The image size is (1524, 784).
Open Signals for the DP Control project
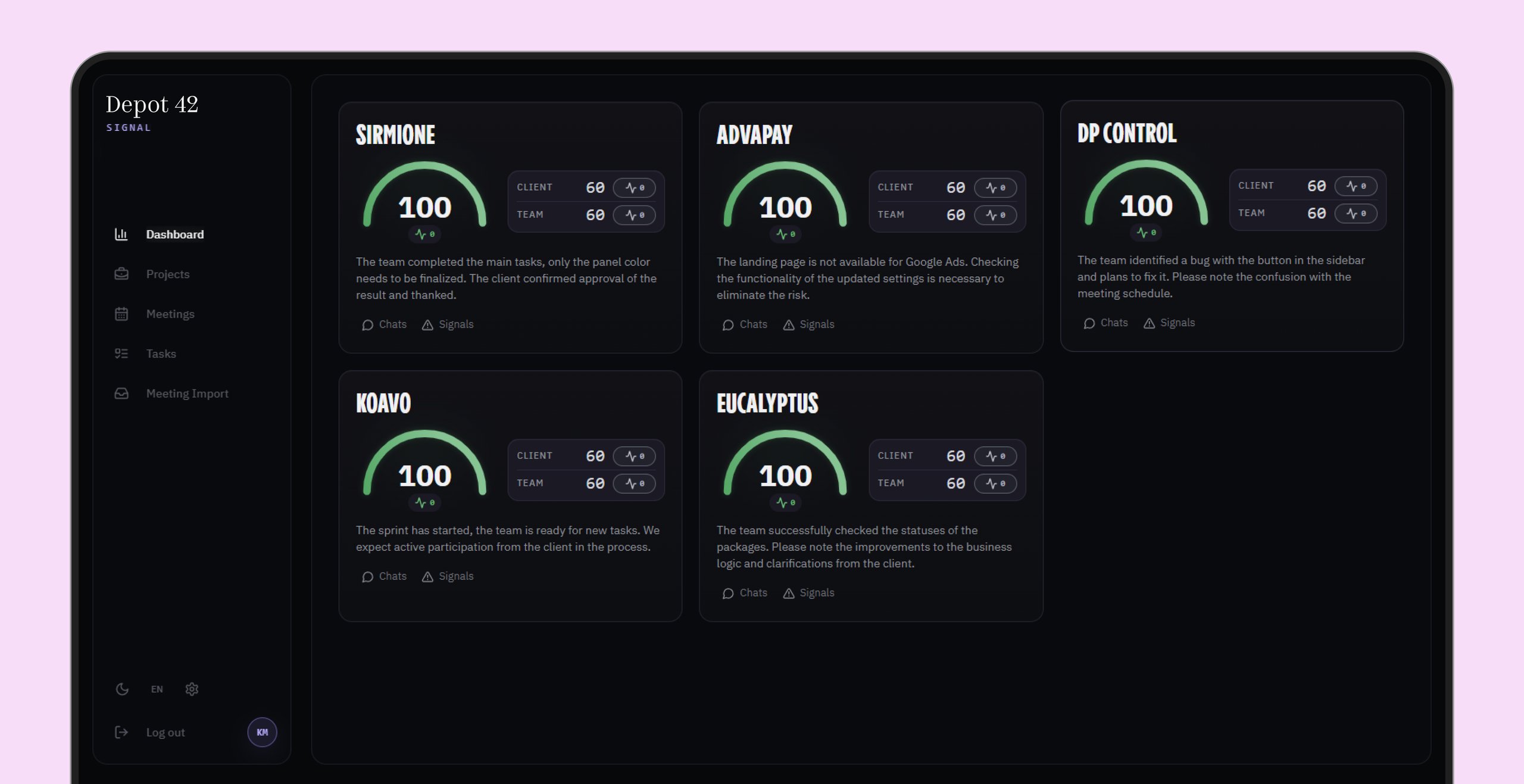coord(1169,323)
